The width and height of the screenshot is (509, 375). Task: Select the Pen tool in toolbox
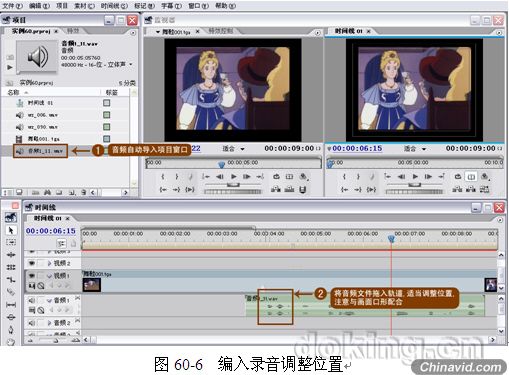tap(11, 330)
